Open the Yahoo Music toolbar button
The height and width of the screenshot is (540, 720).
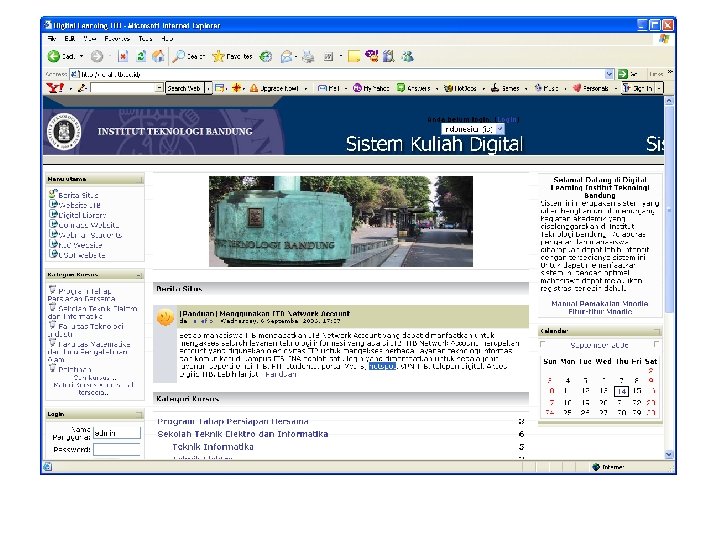(546, 88)
